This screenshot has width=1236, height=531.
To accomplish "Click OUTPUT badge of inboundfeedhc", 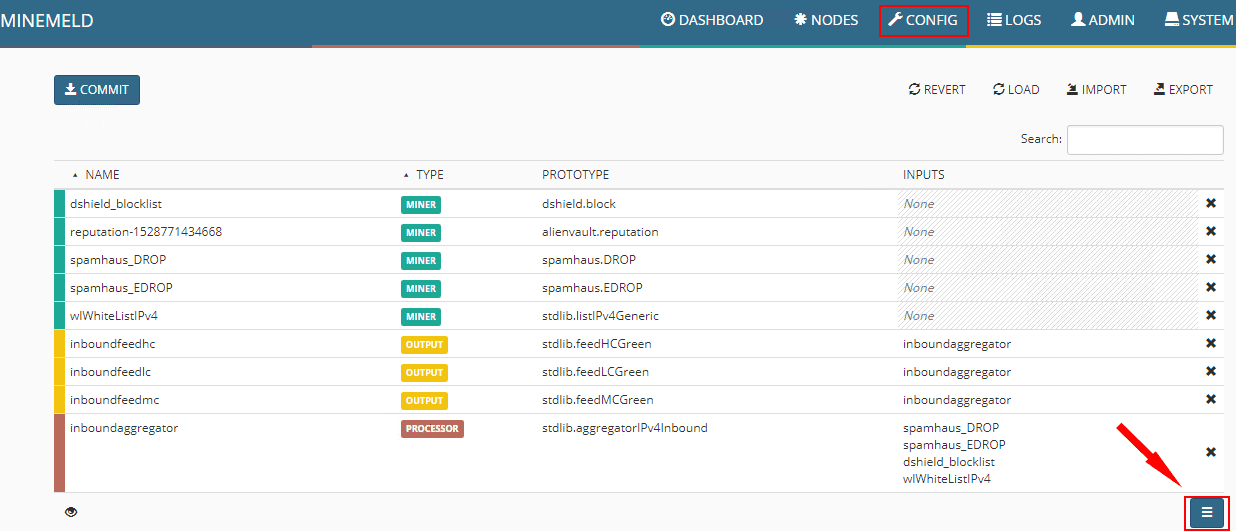I will click(424, 345).
